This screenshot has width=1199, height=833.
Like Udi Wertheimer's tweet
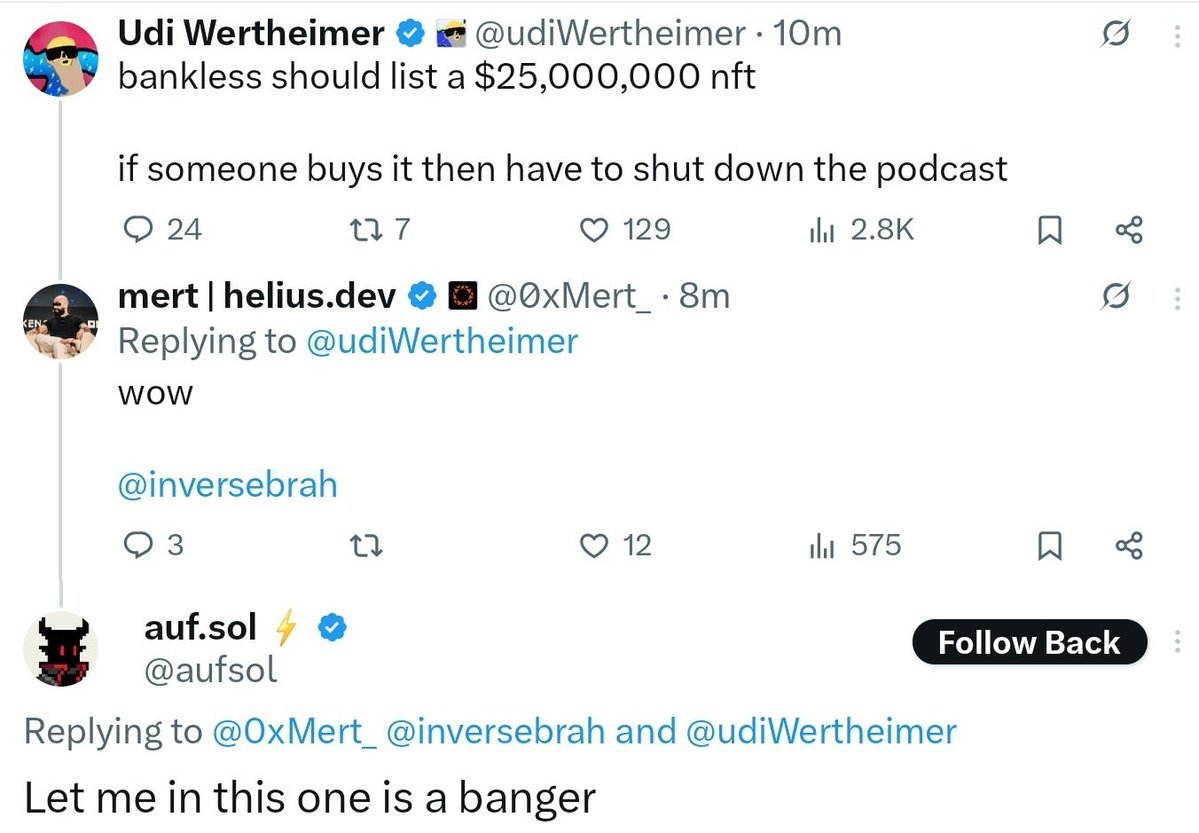[595, 231]
